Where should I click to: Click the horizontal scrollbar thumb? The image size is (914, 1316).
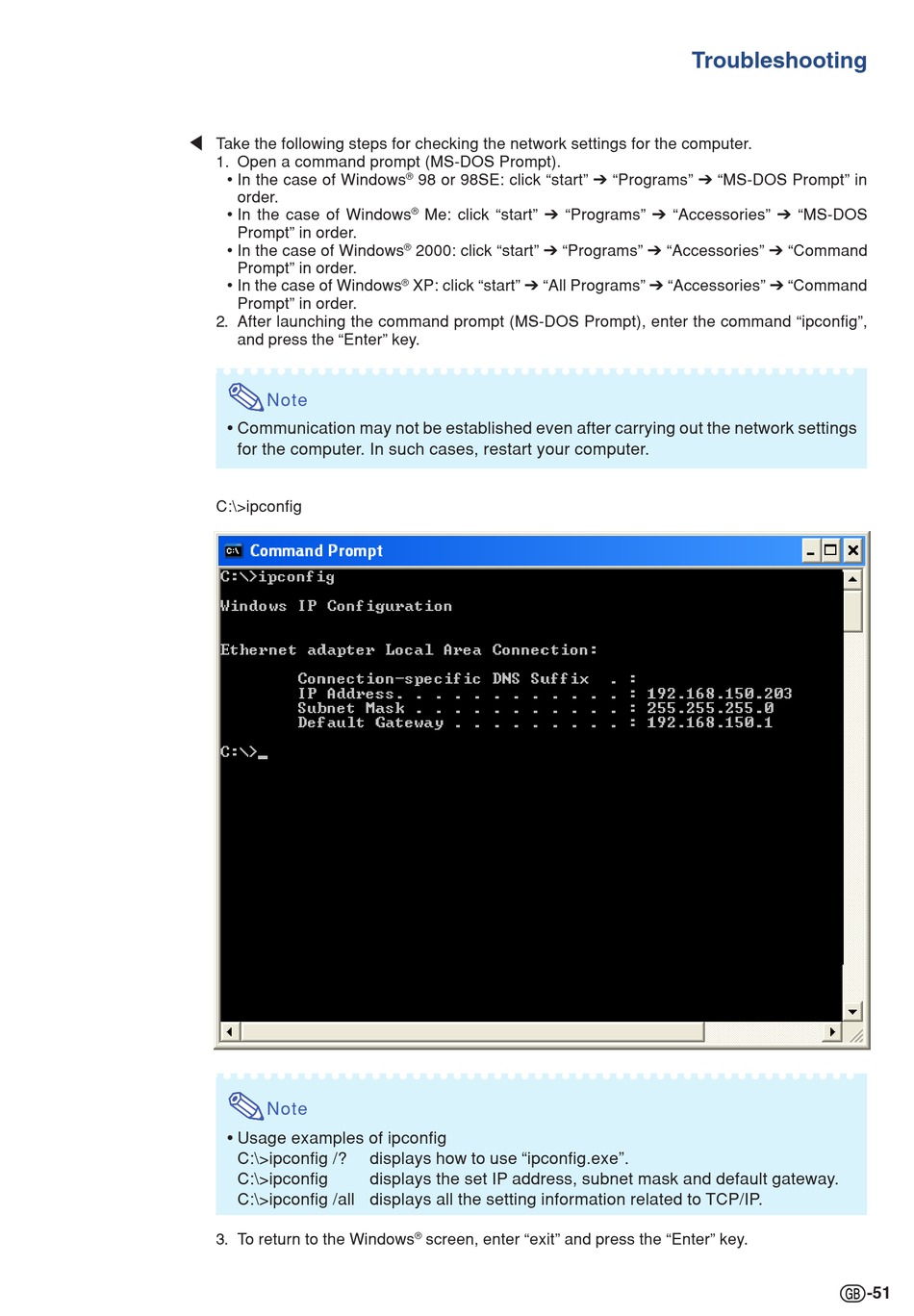tap(471, 1032)
